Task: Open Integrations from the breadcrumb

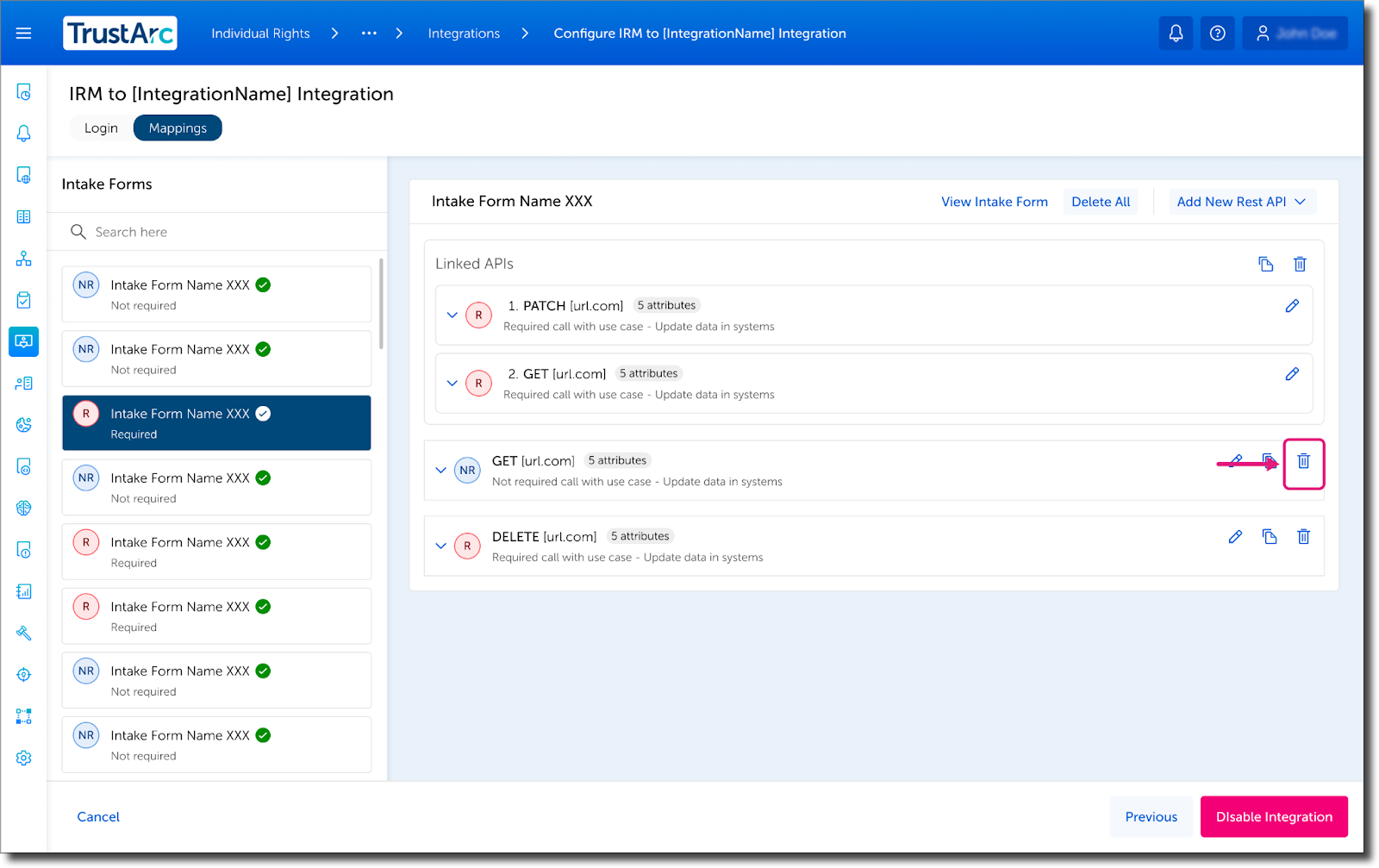Action: click(x=463, y=33)
